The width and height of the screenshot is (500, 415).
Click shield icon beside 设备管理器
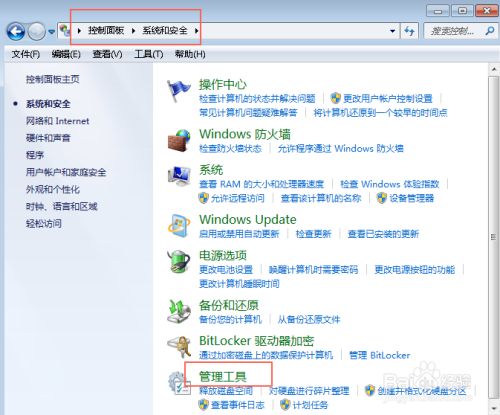pyautogui.click(x=382, y=198)
